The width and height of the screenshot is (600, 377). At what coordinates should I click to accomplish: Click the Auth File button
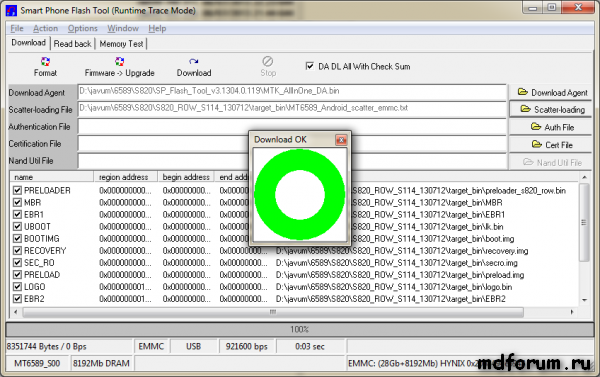550,127
